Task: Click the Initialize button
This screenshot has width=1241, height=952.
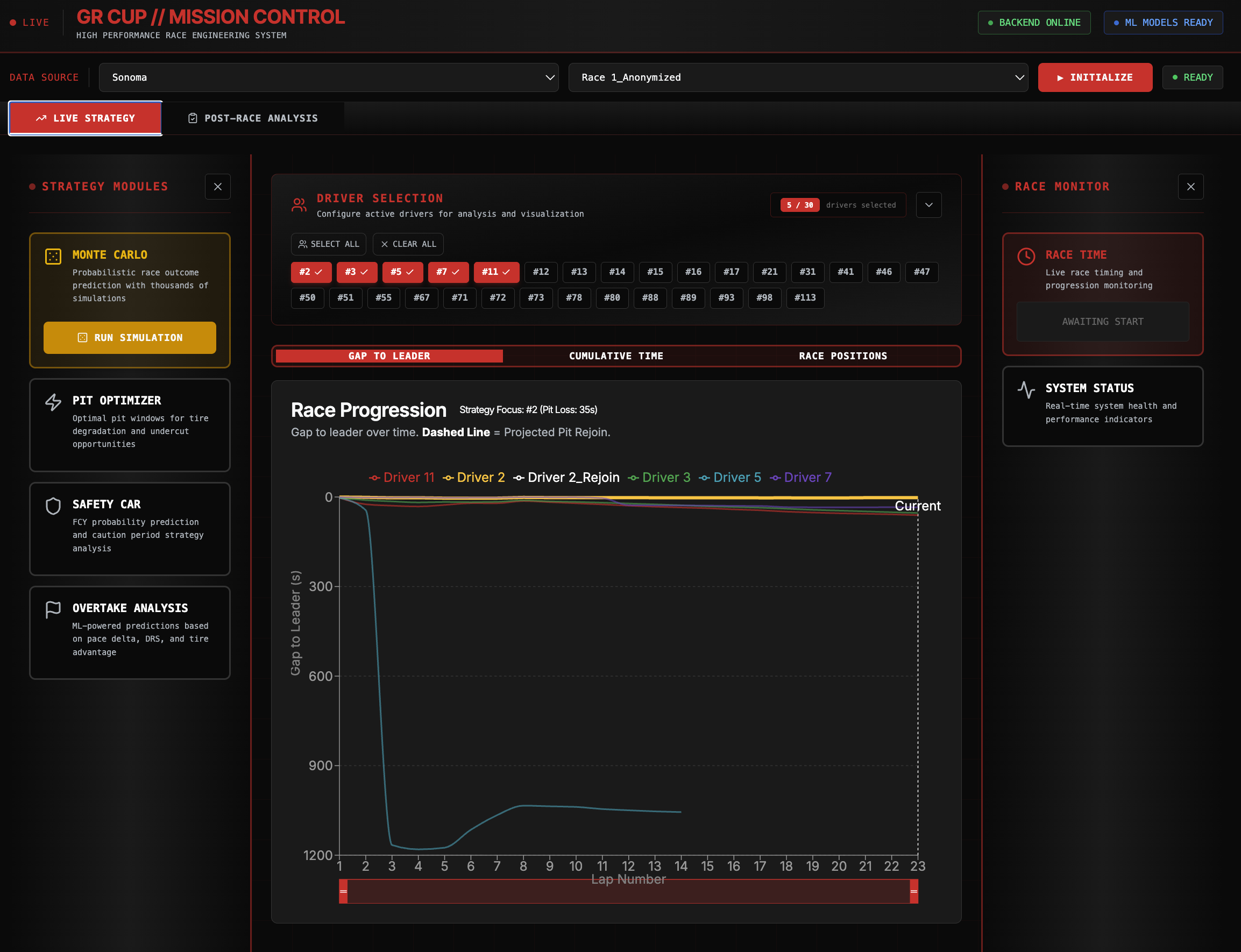Action: click(1095, 77)
